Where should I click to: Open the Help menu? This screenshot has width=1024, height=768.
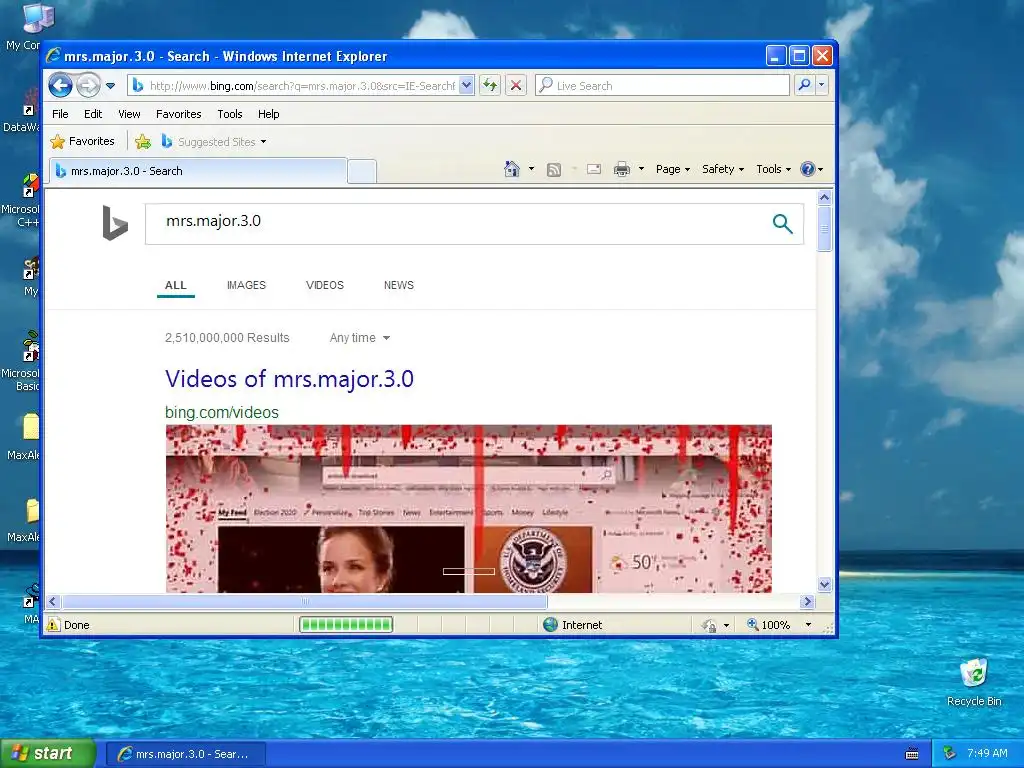click(268, 114)
